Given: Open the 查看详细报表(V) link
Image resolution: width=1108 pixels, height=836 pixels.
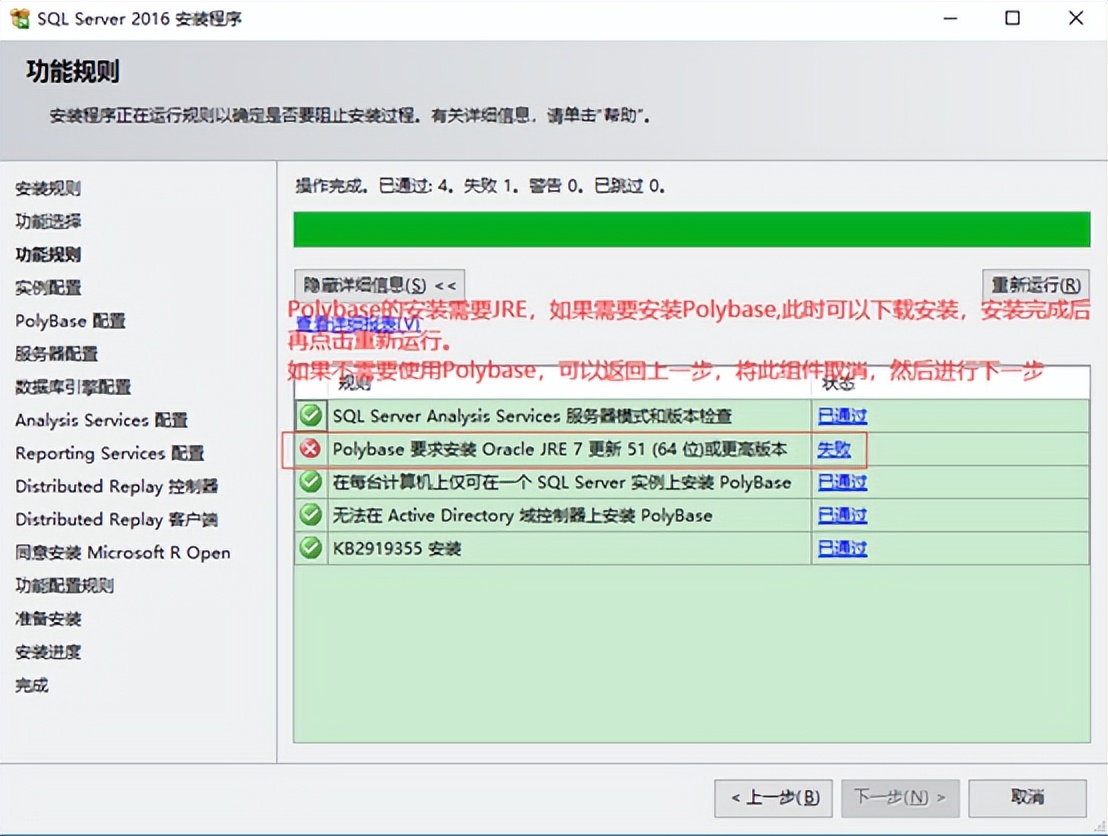Looking at the screenshot, I should point(358,324).
